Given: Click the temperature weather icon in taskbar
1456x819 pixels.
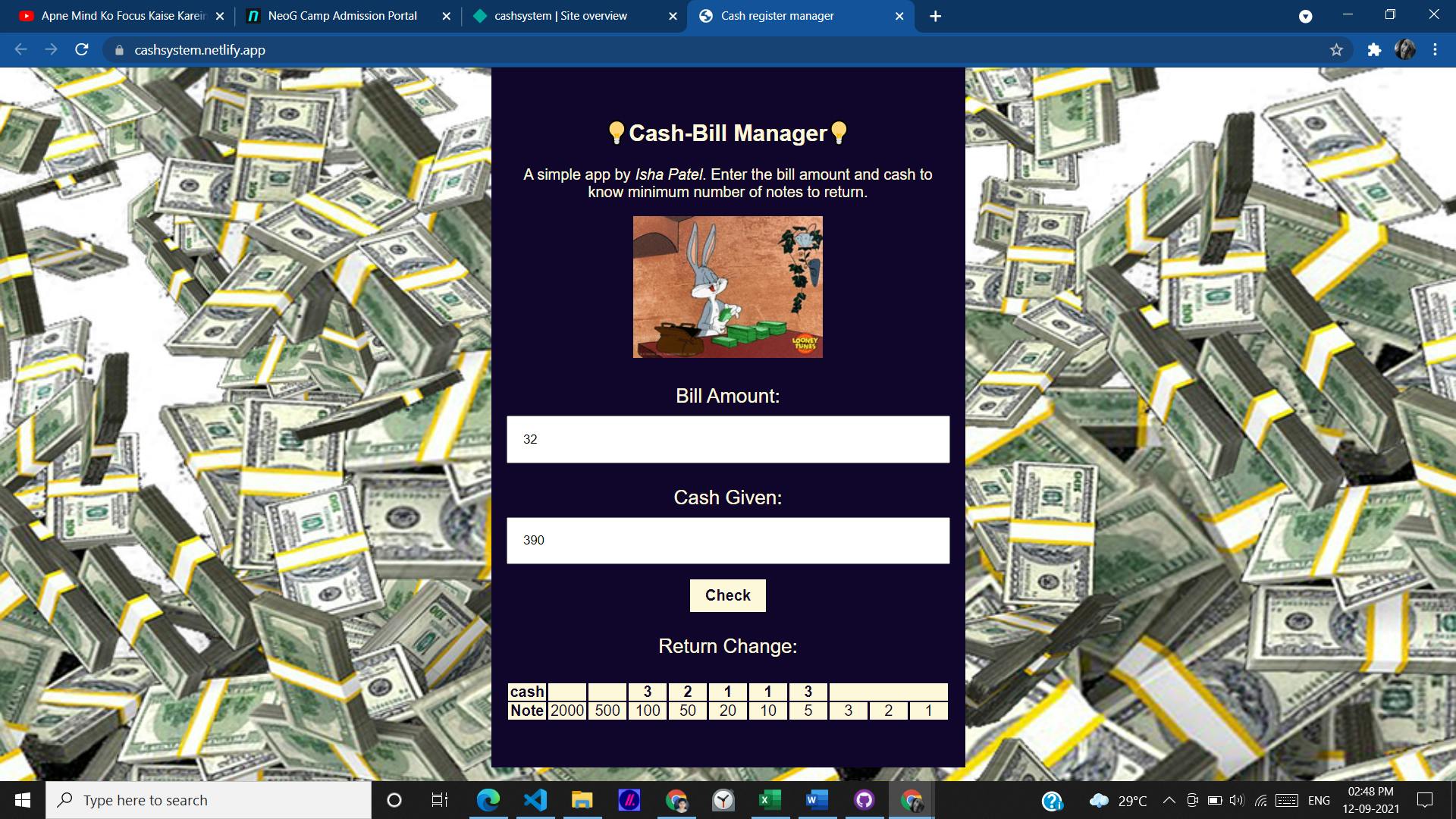Looking at the screenshot, I should (x=1100, y=800).
